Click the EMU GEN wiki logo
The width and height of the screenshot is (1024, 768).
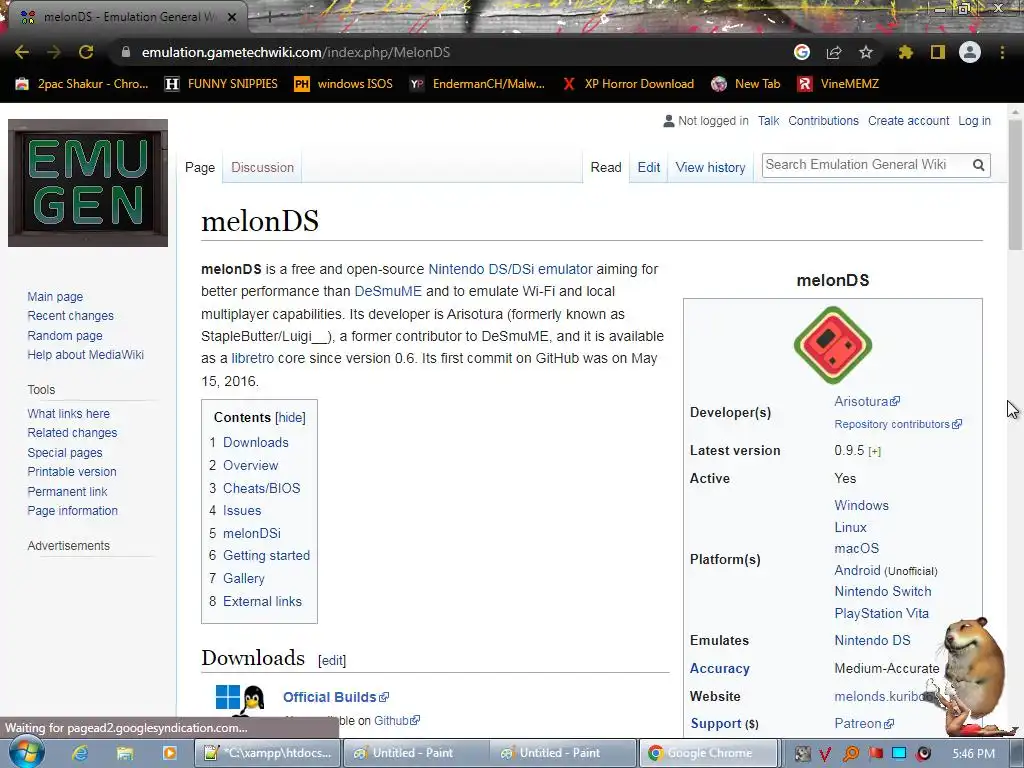pos(88,183)
